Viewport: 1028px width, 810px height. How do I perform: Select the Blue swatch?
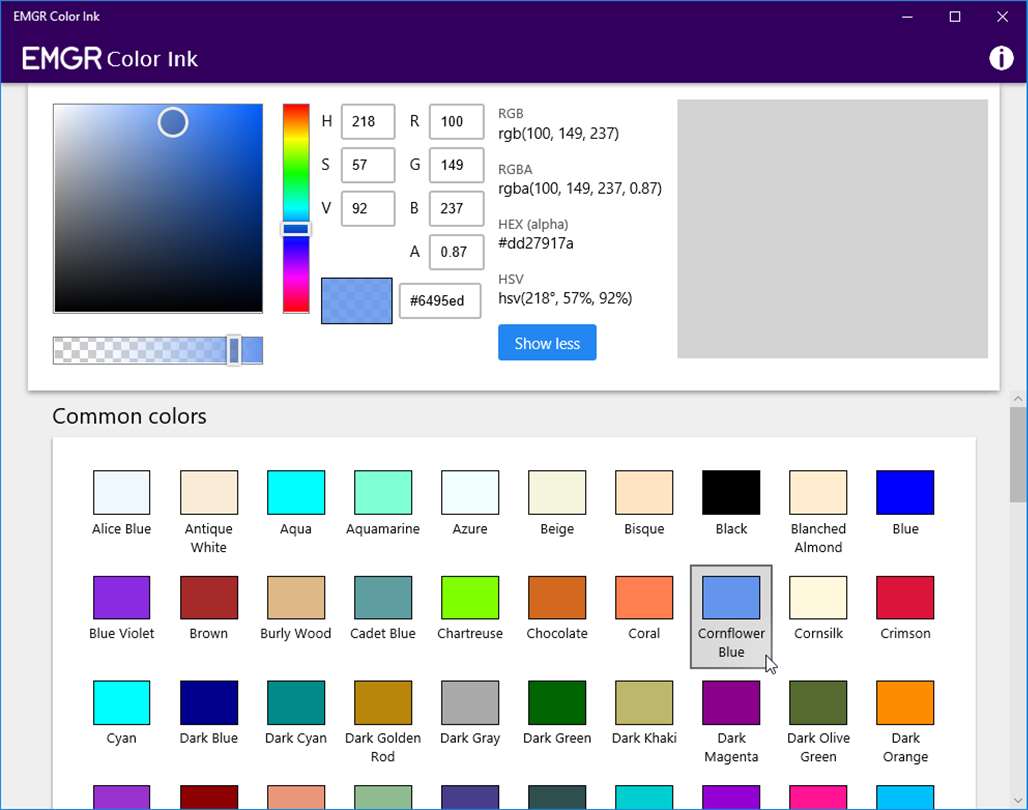[905, 492]
